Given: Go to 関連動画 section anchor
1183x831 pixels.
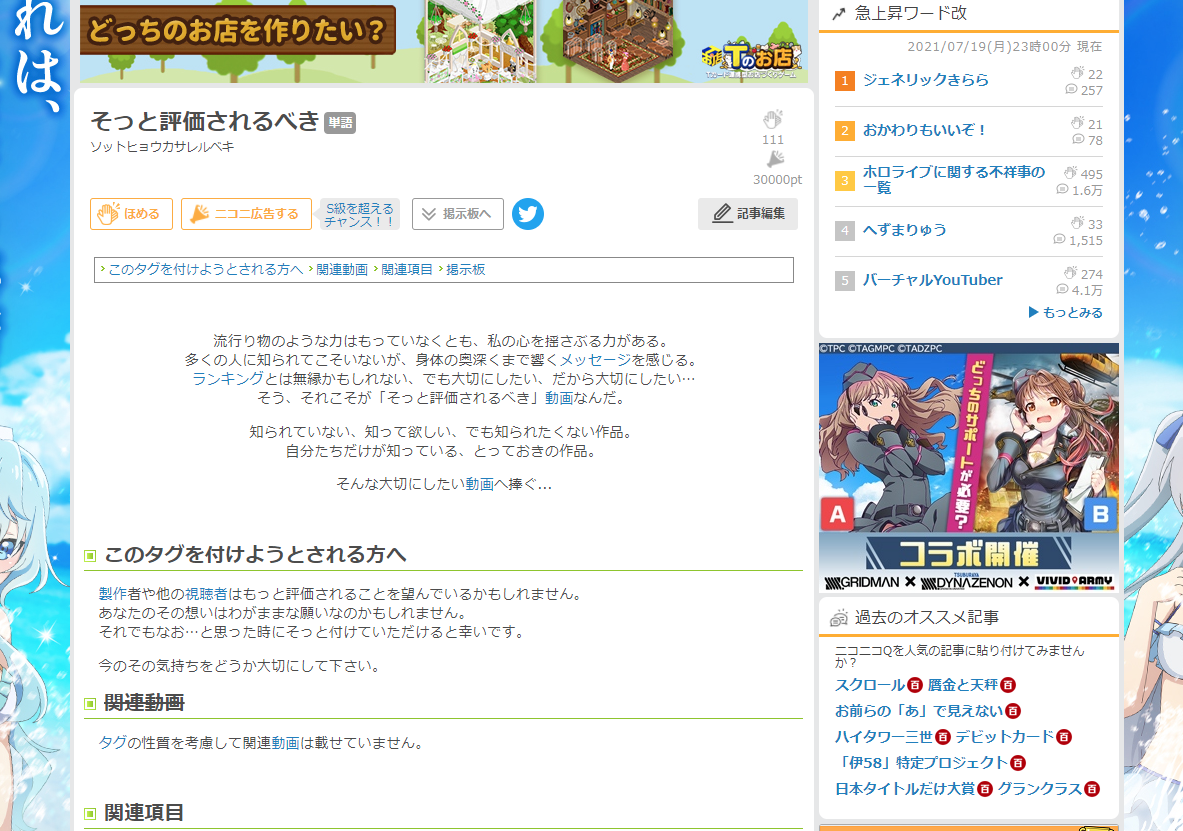Looking at the screenshot, I should [x=342, y=270].
